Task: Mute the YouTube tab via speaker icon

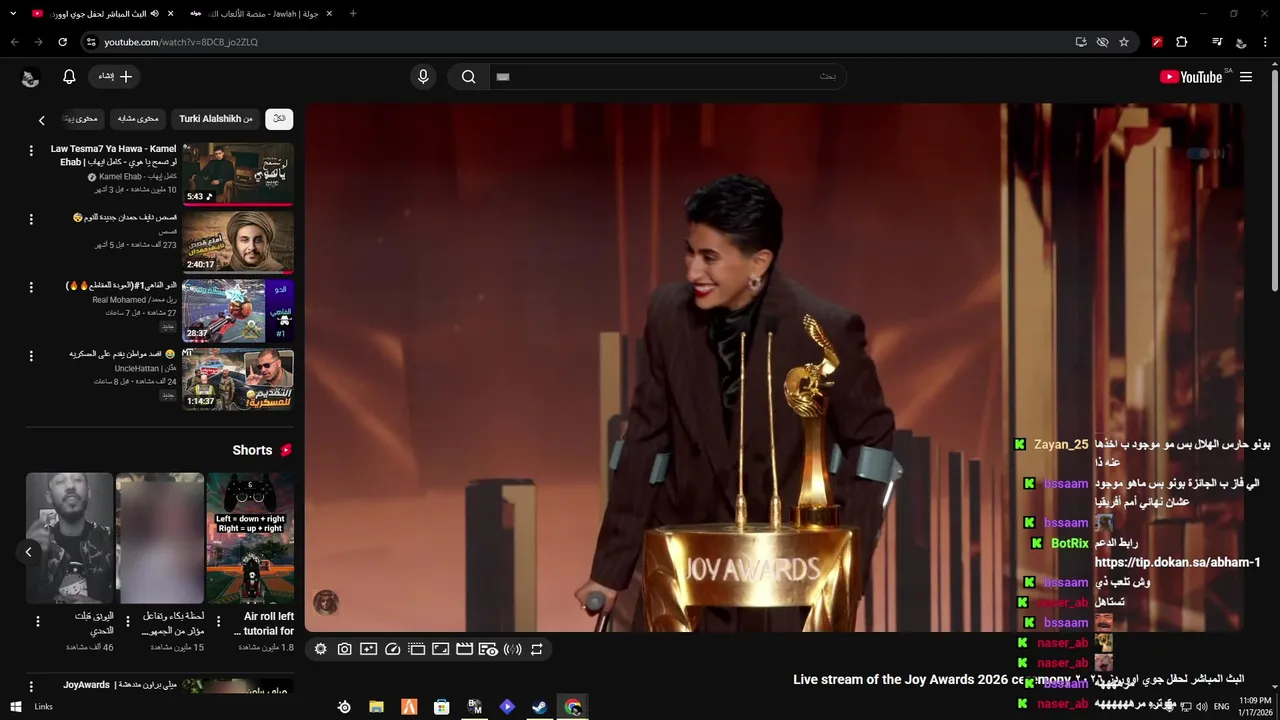Action: 155,14
